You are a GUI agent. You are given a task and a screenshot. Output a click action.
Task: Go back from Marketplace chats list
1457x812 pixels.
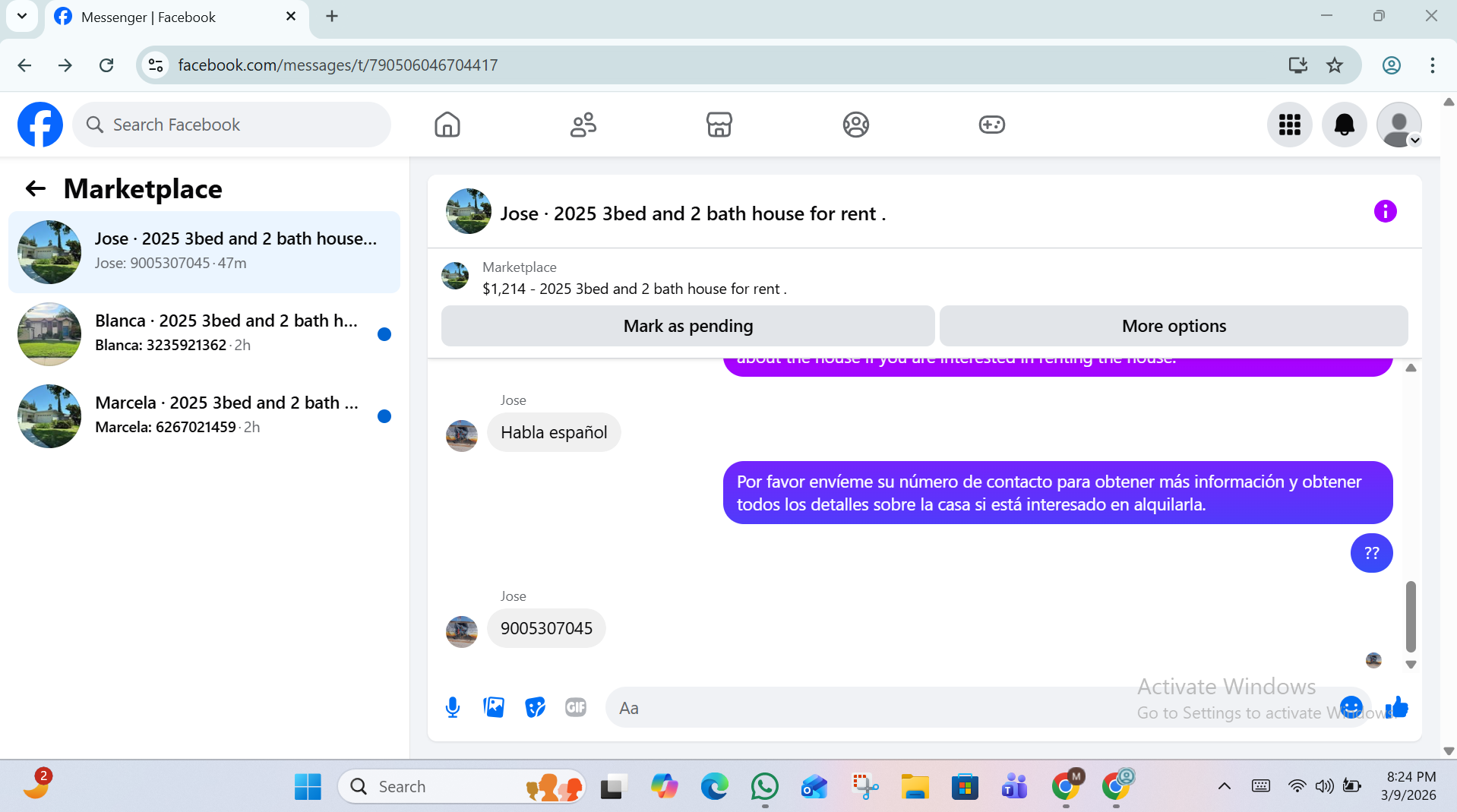click(36, 188)
